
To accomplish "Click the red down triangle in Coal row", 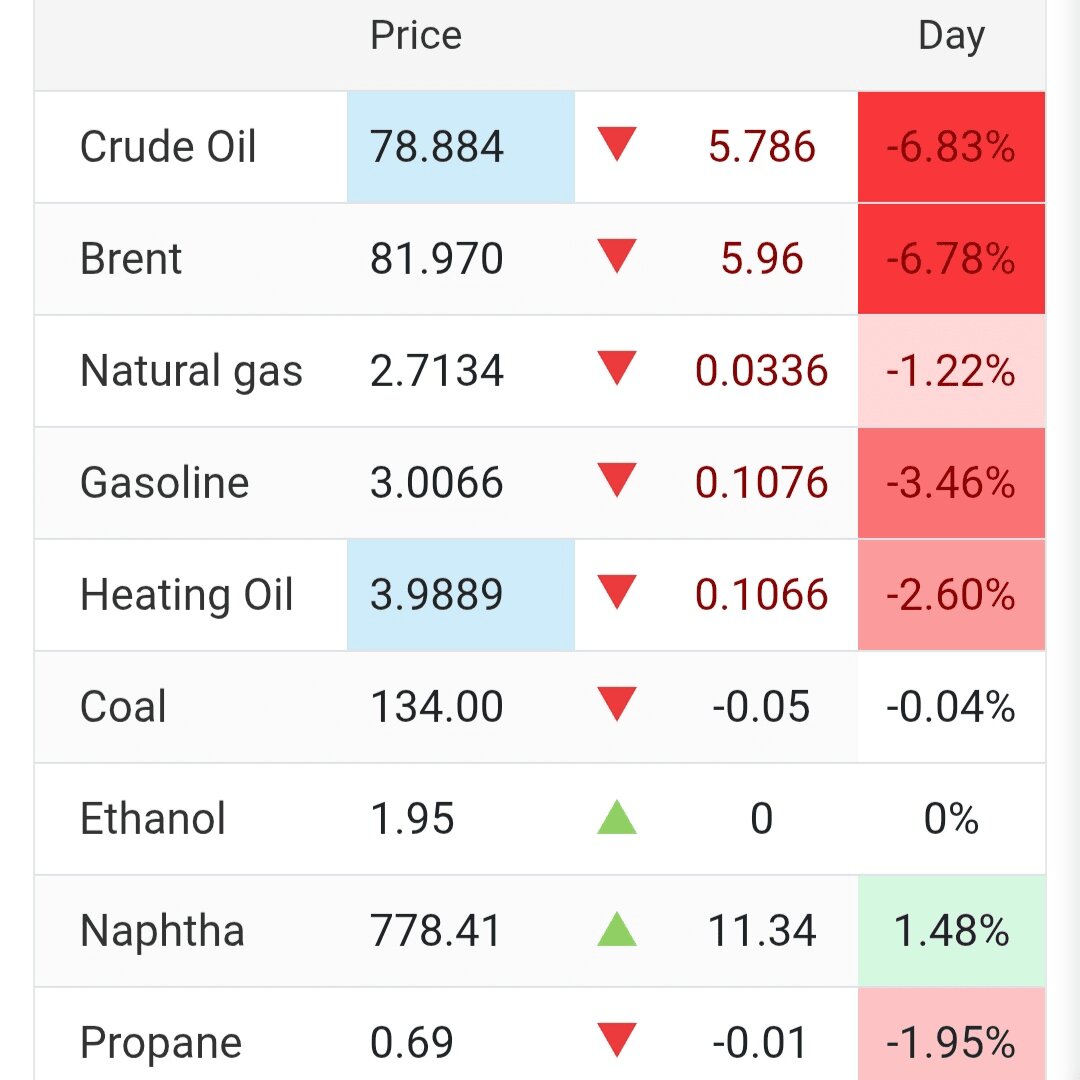I will (x=616, y=704).
